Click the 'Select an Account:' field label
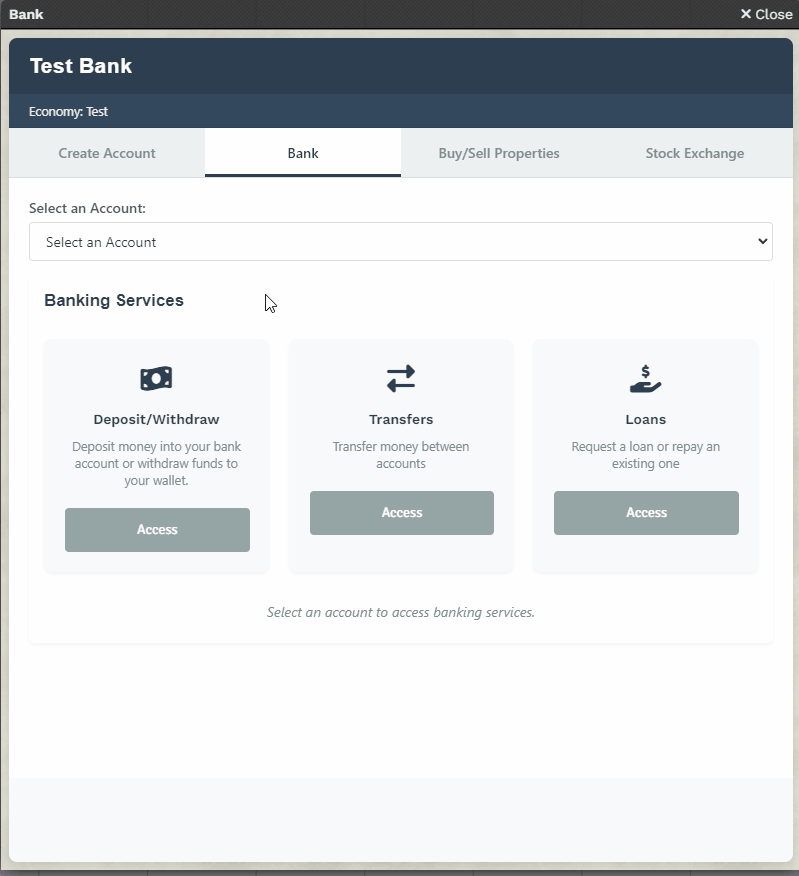The height and width of the screenshot is (876, 799). click(87, 208)
